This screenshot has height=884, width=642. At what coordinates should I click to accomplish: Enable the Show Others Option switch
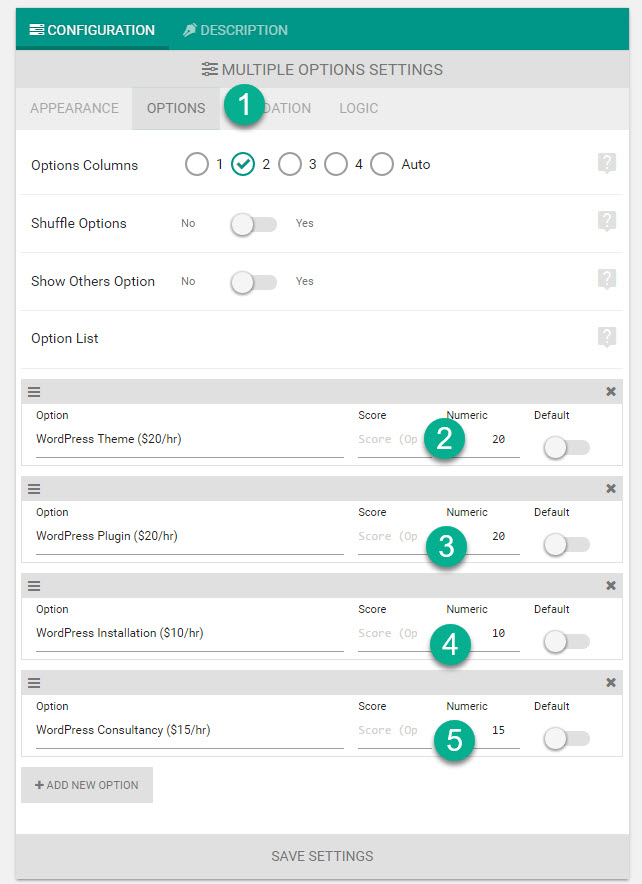(x=254, y=282)
